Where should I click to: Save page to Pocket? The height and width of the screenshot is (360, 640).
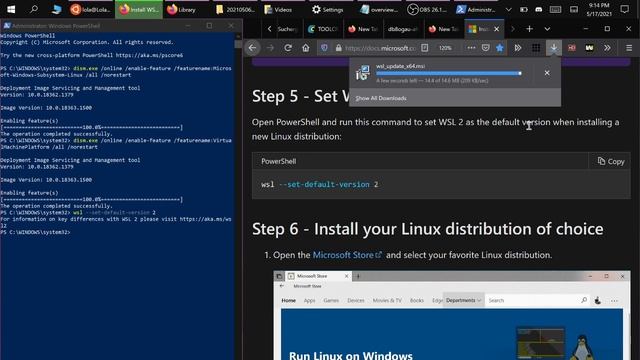pos(485,48)
